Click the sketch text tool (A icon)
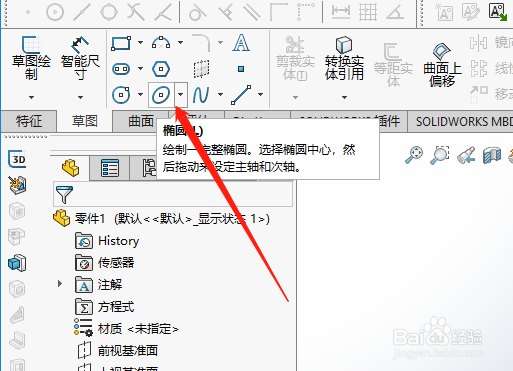The width and height of the screenshot is (513, 371). 241,43
